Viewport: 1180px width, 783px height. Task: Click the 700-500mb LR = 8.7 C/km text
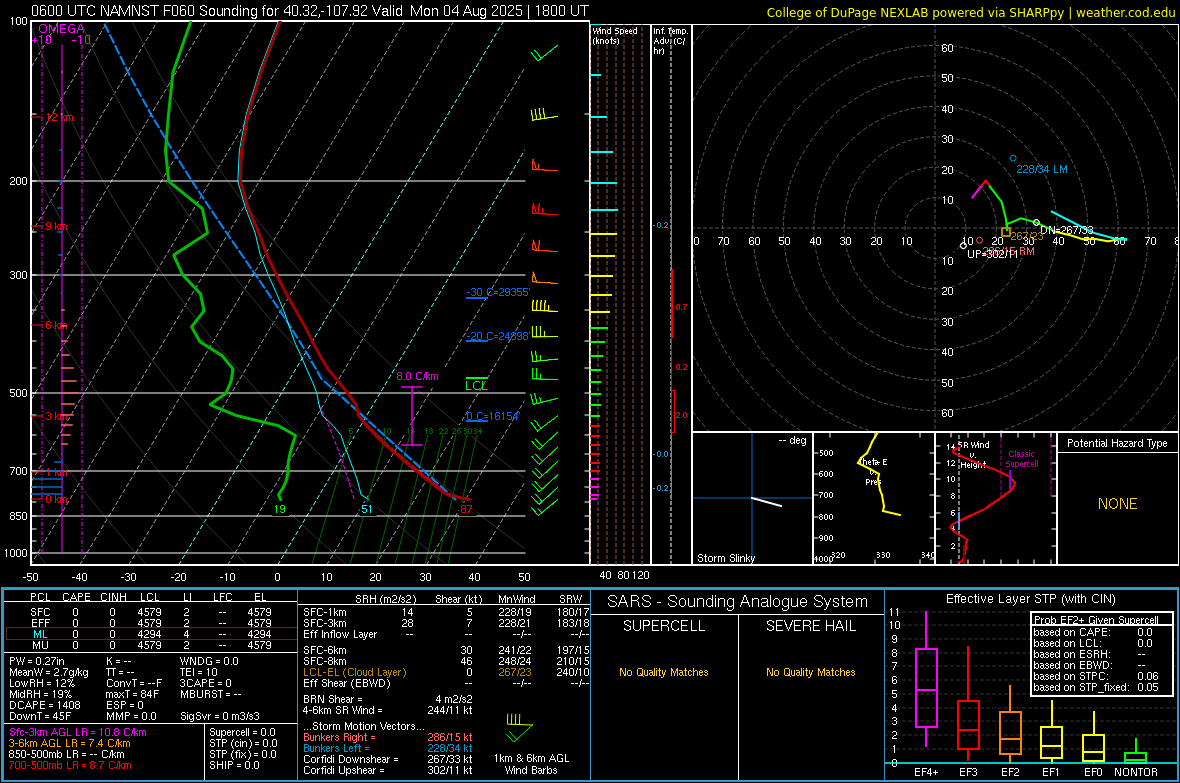point(69,766)
